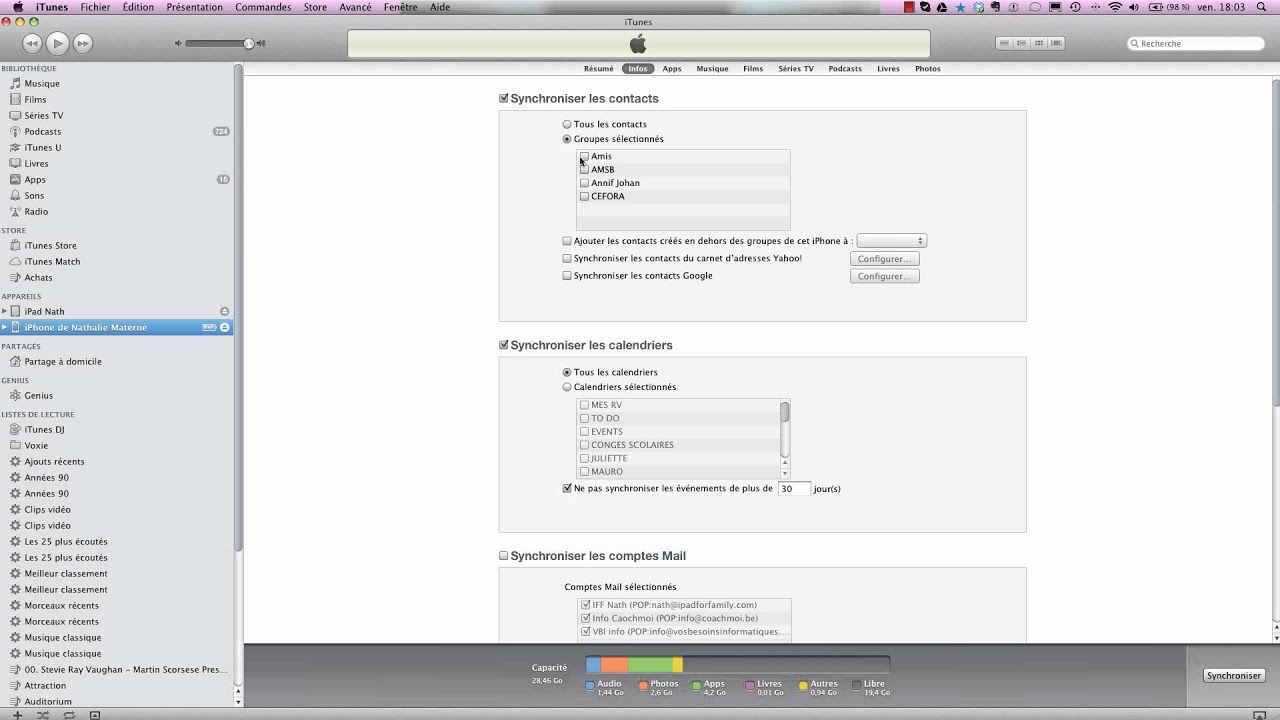Eject iPhone de Nathalie Materne

click(x=224, y=327)
